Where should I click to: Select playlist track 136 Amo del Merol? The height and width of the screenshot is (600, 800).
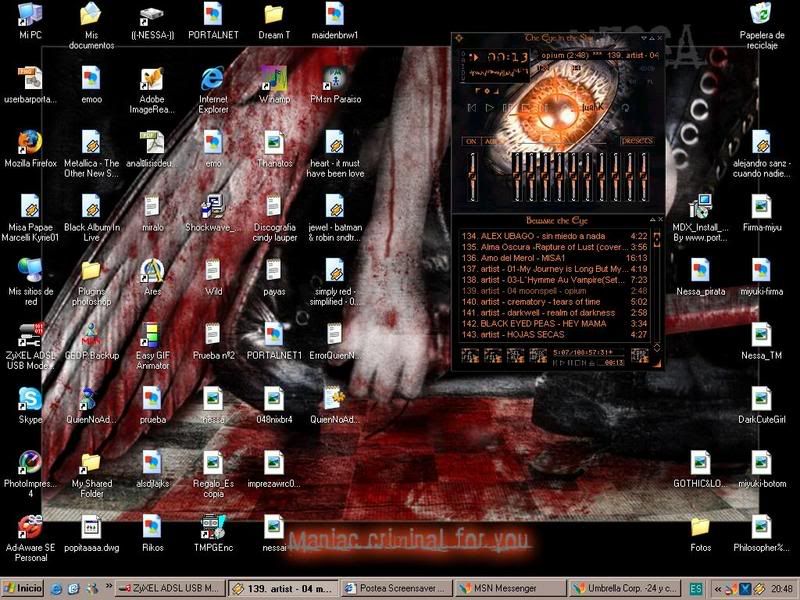[x=554, y=258]
